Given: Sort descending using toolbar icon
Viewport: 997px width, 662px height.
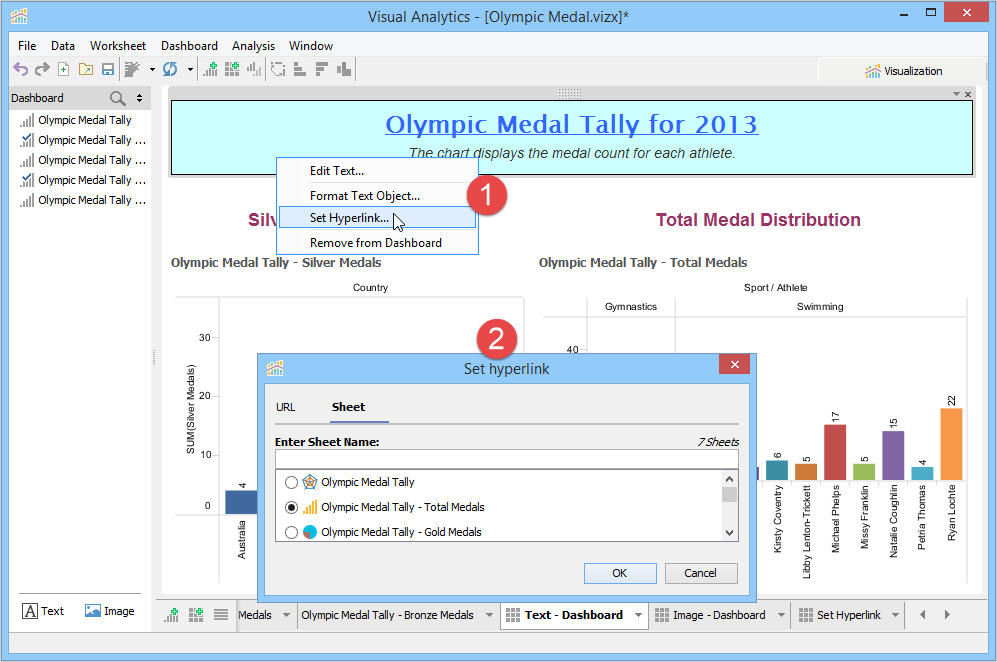Looking at the screenshot, I should coord(322,69).
